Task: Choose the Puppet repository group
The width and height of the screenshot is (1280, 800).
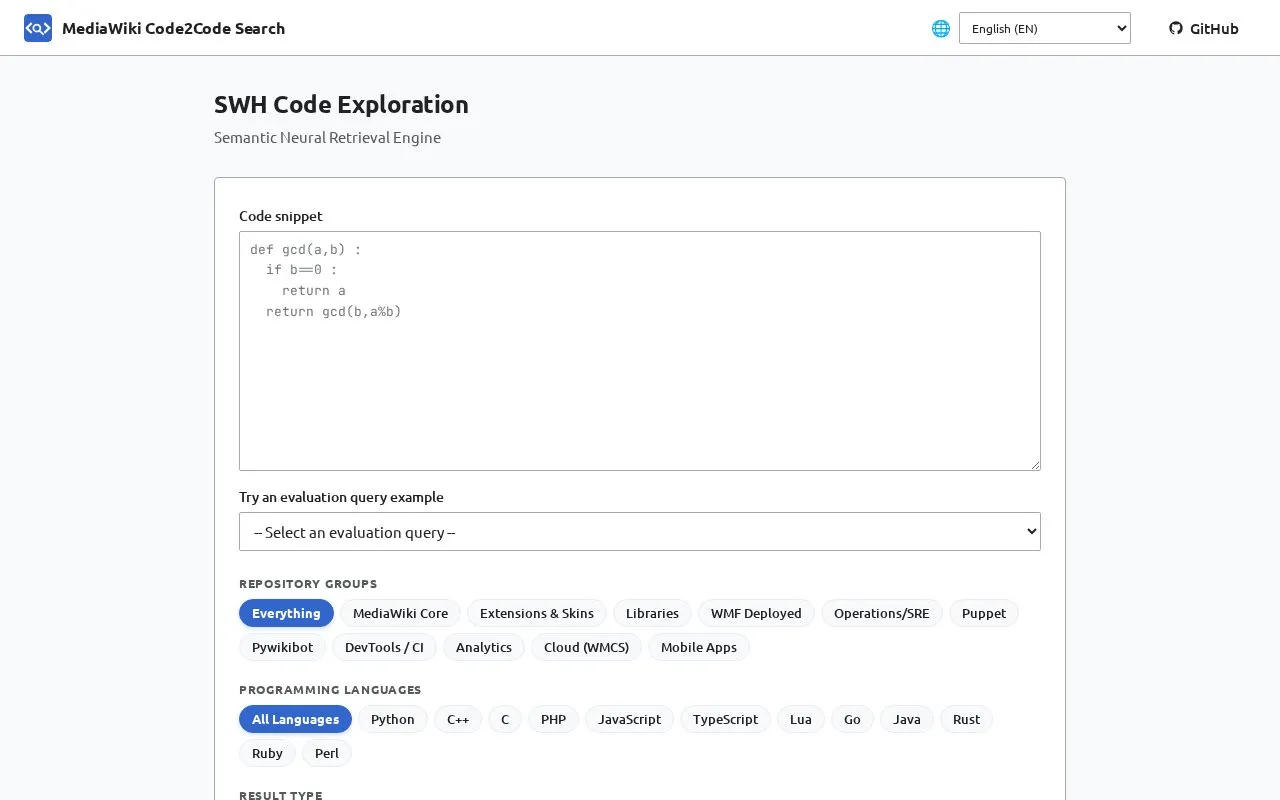Action: click(984, 613)
